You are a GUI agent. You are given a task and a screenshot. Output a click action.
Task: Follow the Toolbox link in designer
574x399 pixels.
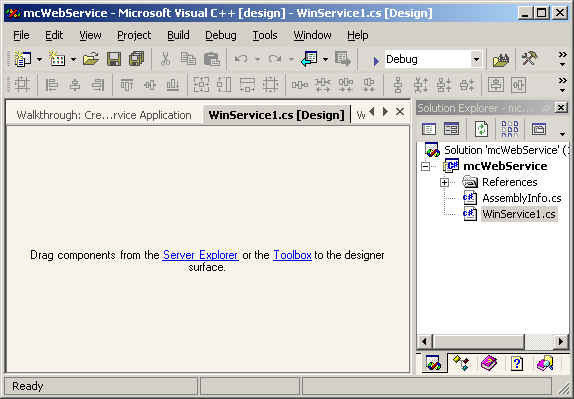pyautogui.click(x=292, y=255)
